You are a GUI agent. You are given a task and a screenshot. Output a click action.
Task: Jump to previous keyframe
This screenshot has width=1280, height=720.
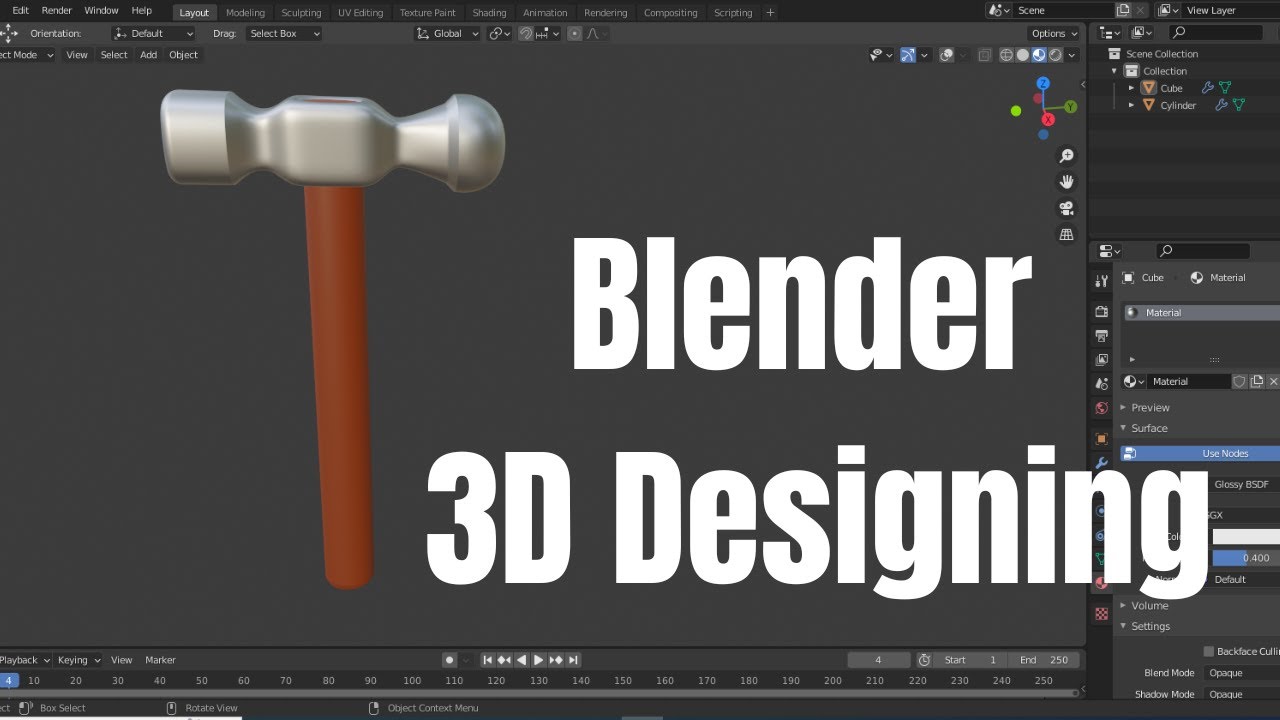tap(504, 660)
